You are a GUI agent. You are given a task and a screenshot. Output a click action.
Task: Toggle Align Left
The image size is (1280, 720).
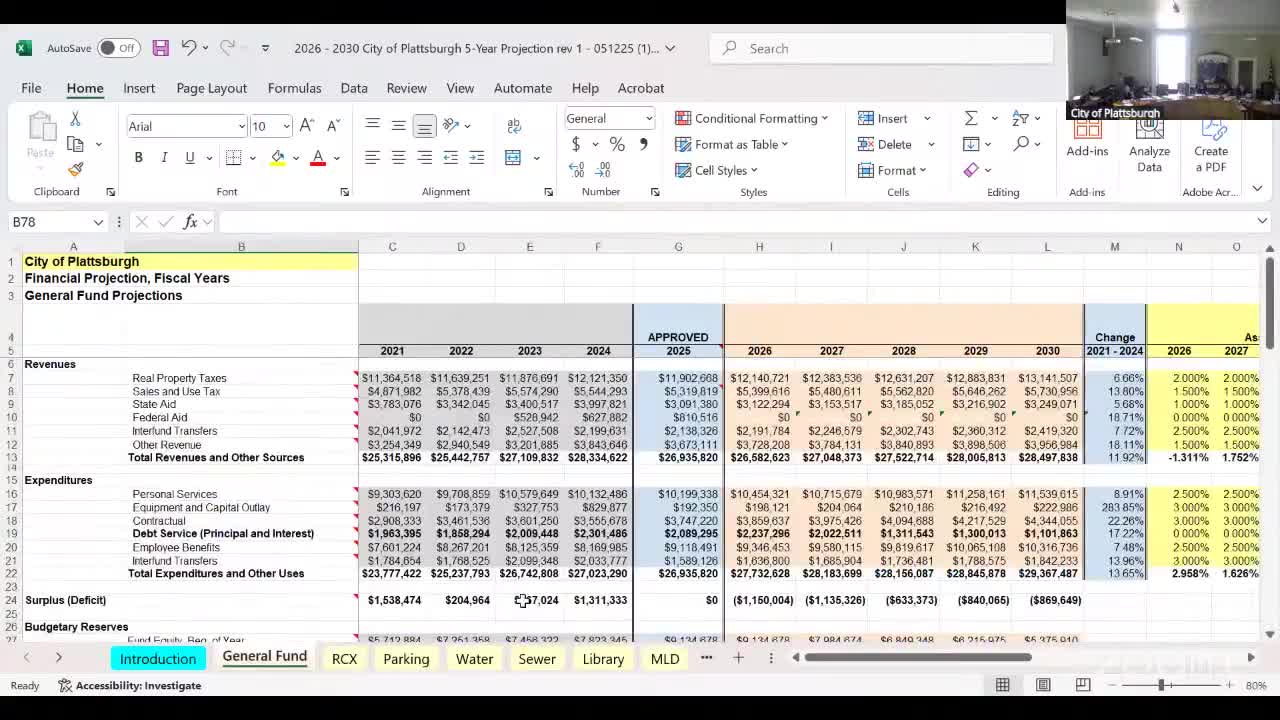[x=372, y=157]
